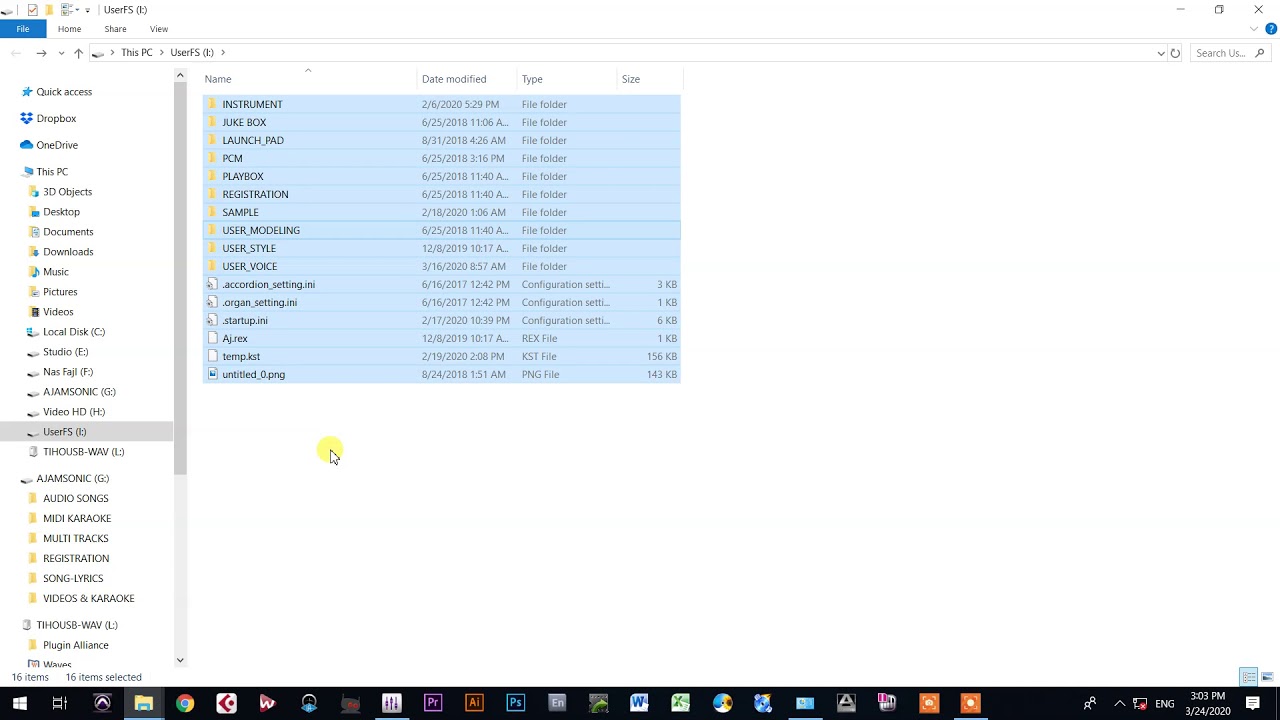This screenshot has height=720, width=1280.
Task: Open Adobe Media Encoder from taskbar
Action: [x=557, y=703]
